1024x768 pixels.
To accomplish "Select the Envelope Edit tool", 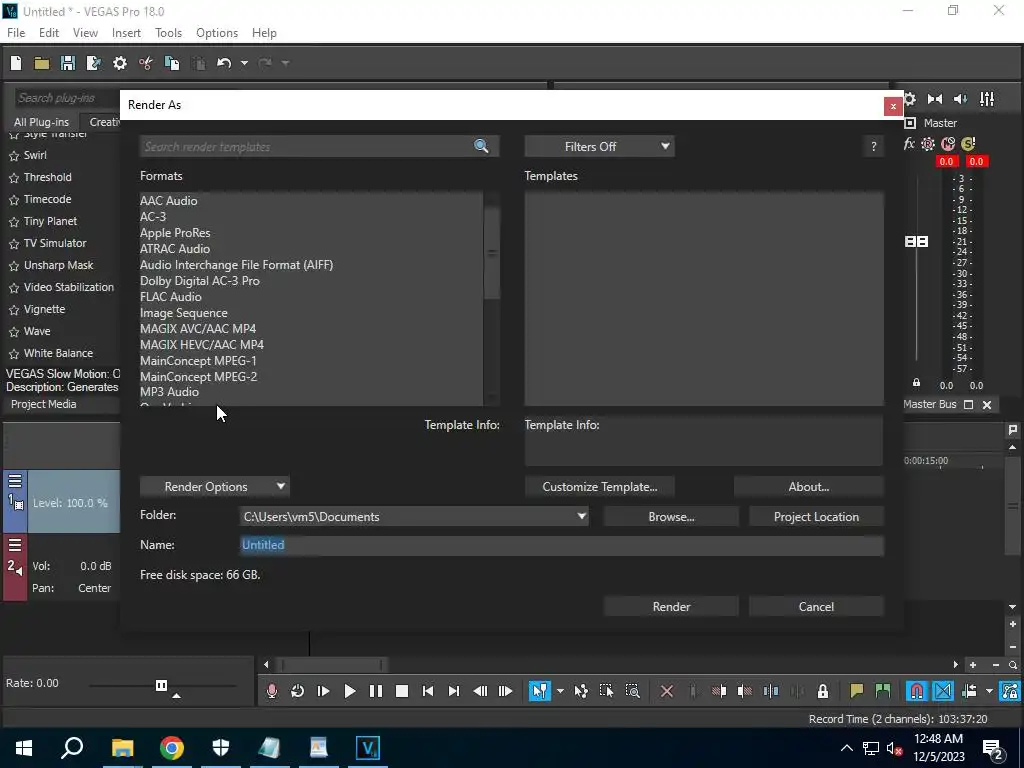I will (581, 691).
